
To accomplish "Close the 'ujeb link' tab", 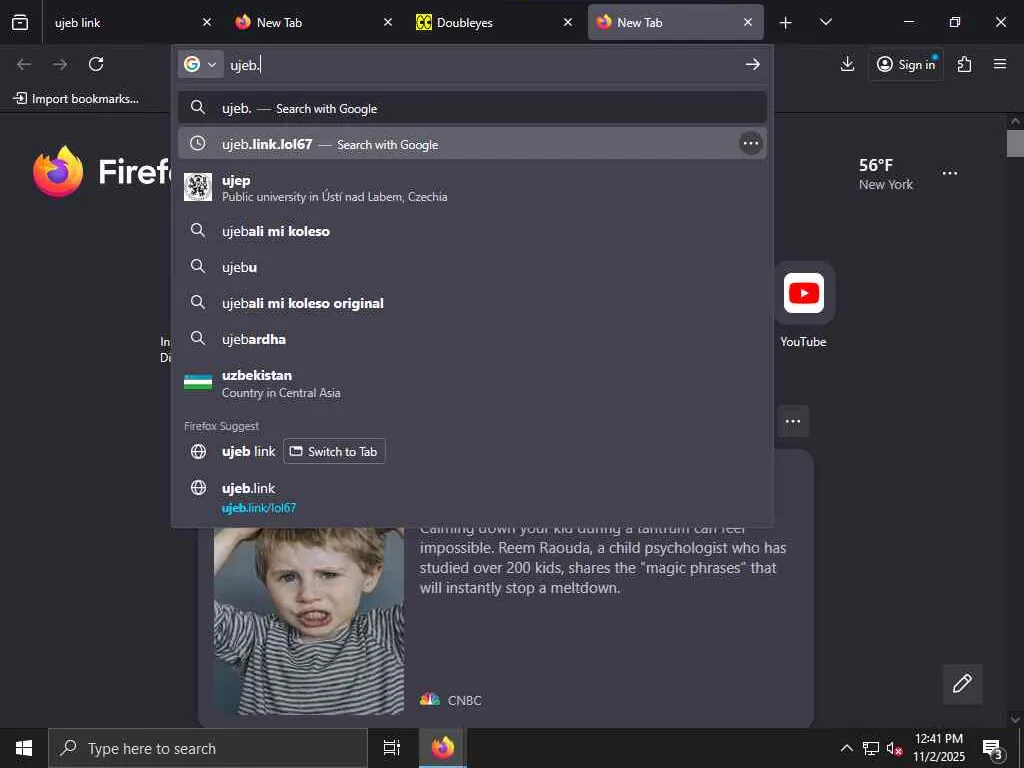I will (x=207, y=22).
